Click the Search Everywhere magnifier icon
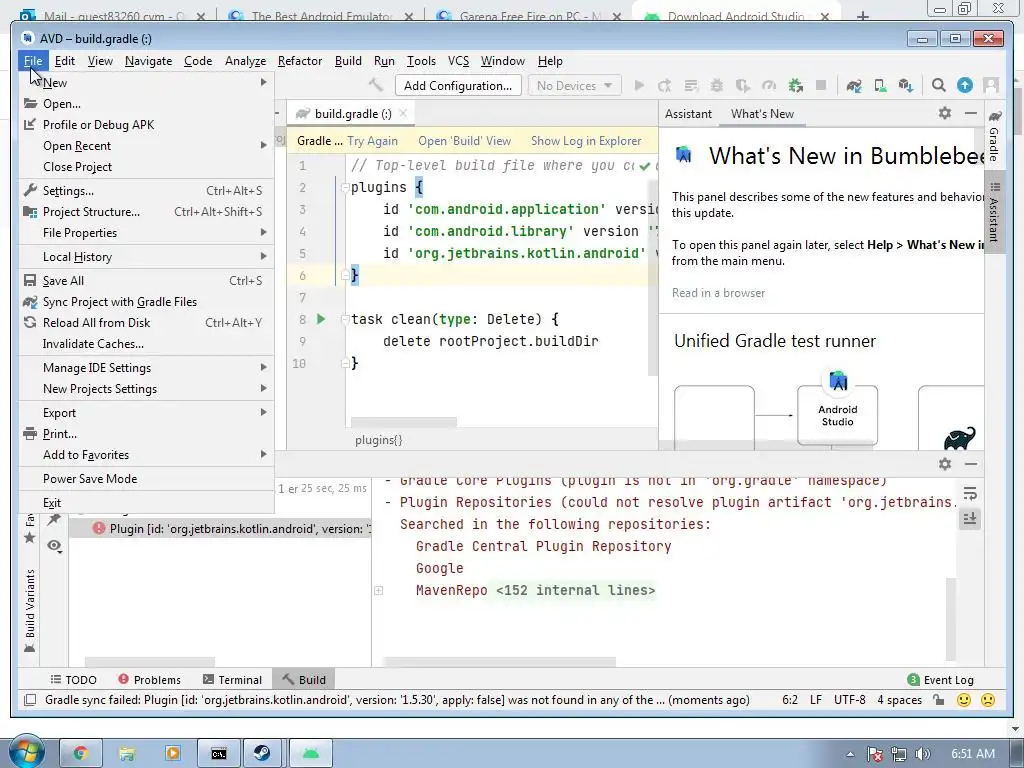This screenshot has height=768, width=1024. [x=938, y=86]
